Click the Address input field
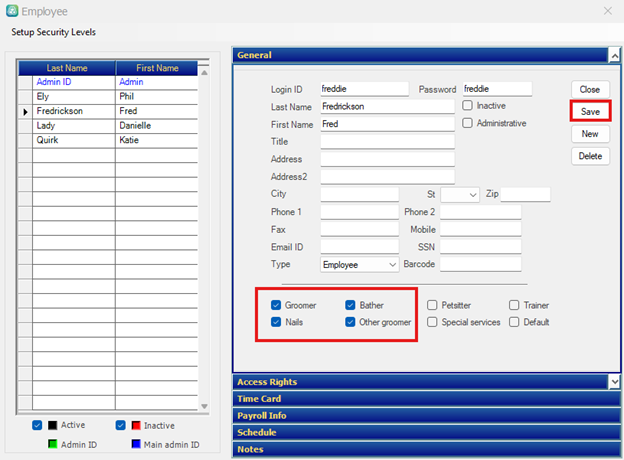The image size is (624, 460). point(388,159)
